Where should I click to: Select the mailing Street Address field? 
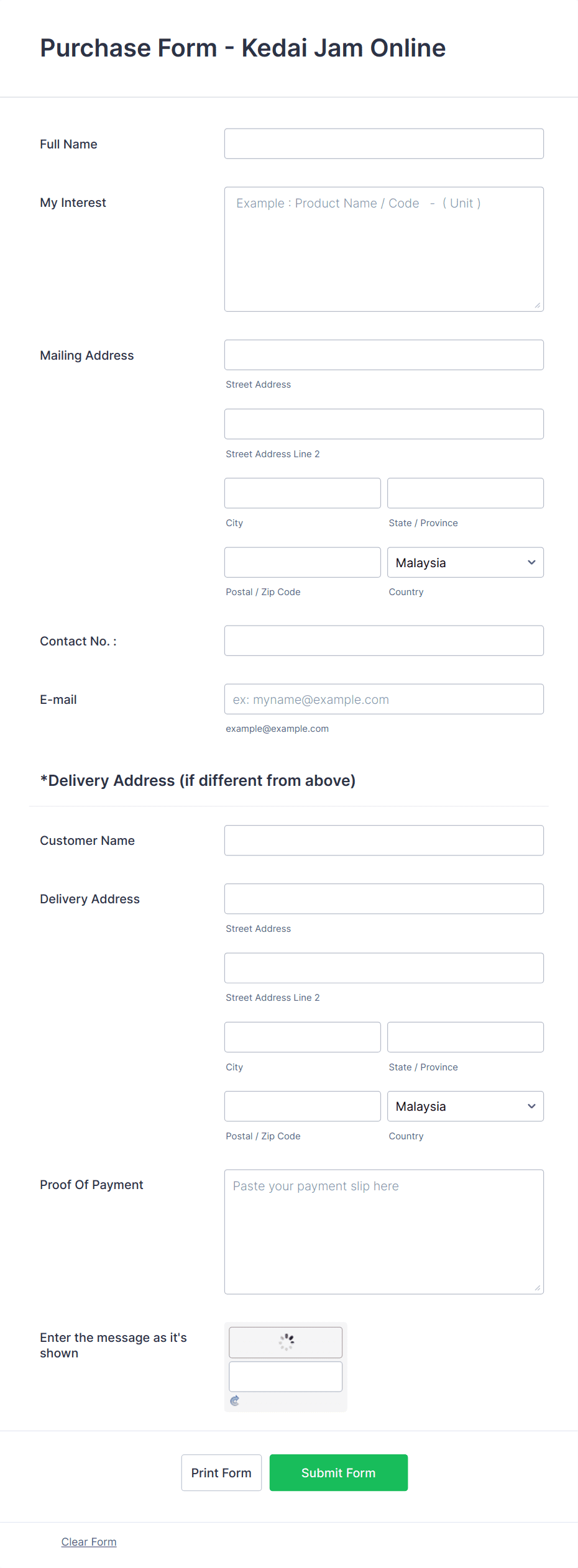click(383, 355)
